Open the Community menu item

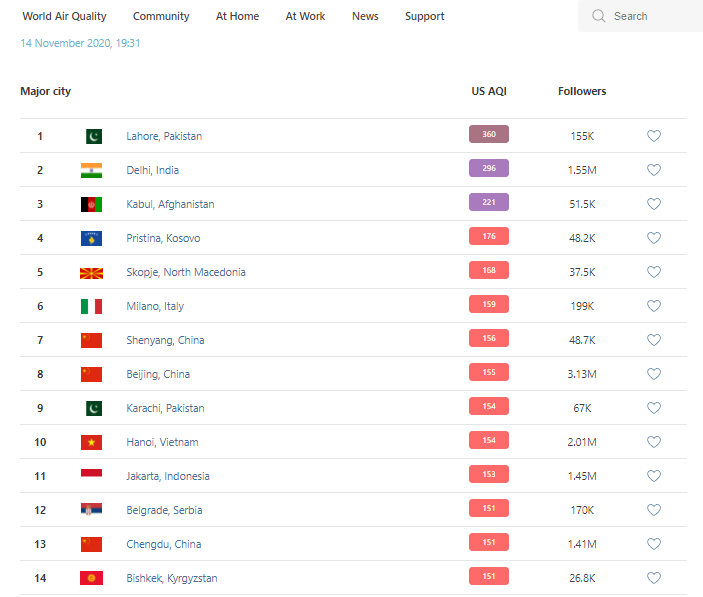pyautogui.click(x=161, y=16)
